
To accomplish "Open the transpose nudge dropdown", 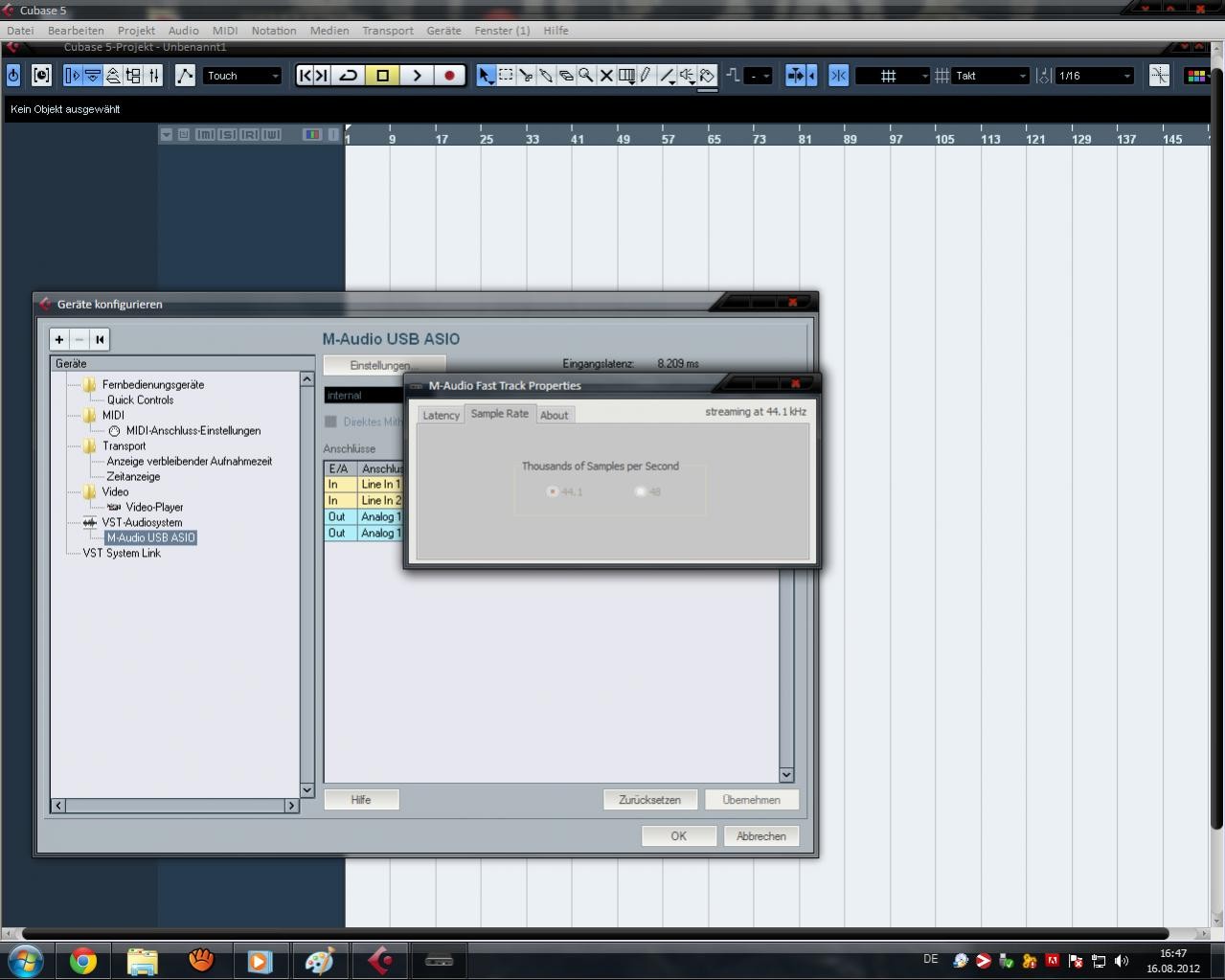I will pyautogui.click(x=759, y=76).
